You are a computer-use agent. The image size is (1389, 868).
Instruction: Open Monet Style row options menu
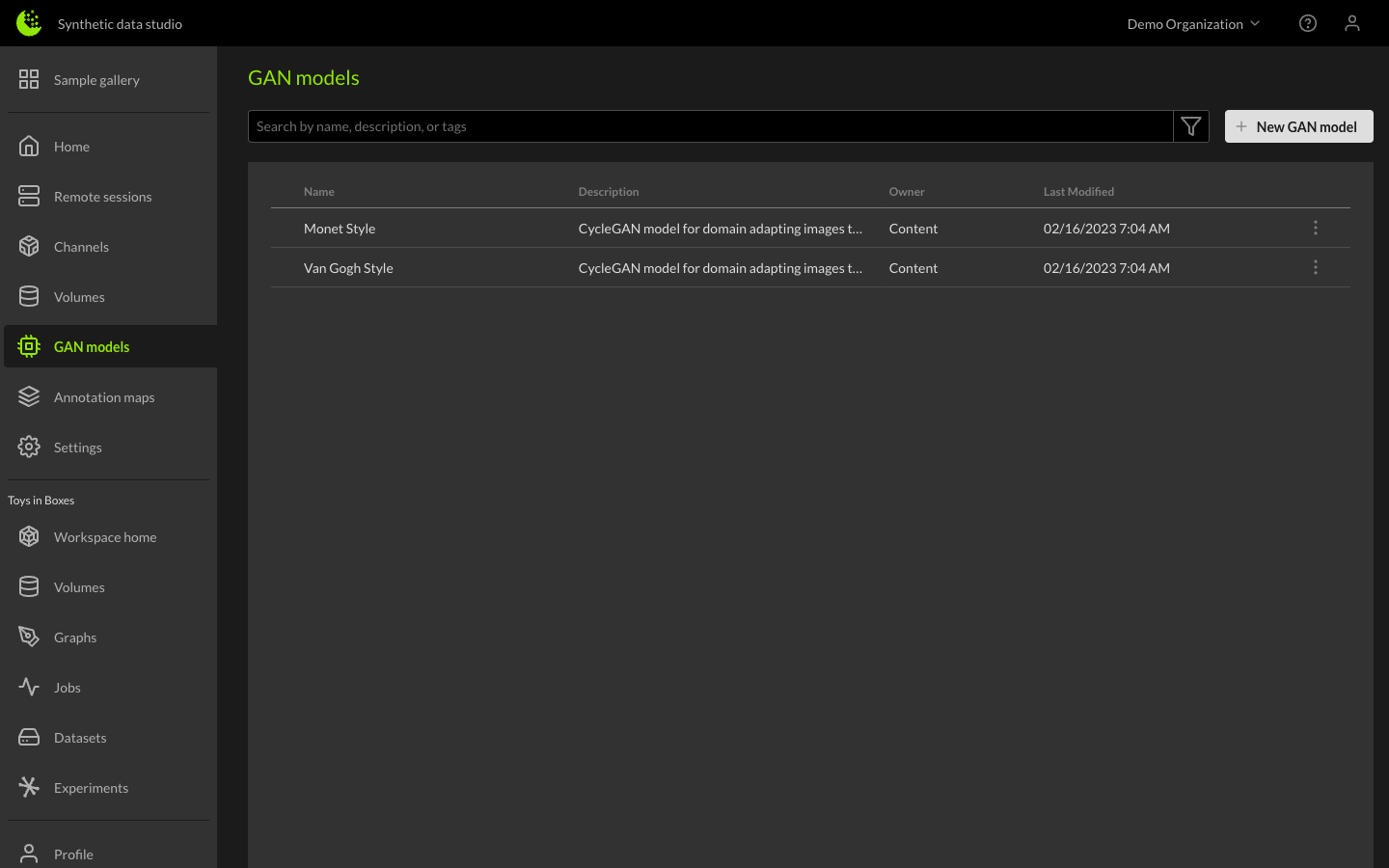pyautogui.click(x=1315, y=229)
